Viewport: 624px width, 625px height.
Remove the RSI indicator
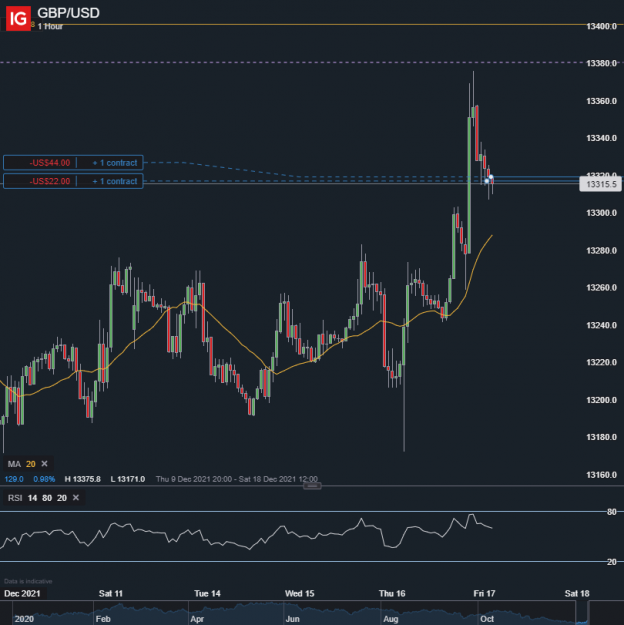click(x=76, y=497)
